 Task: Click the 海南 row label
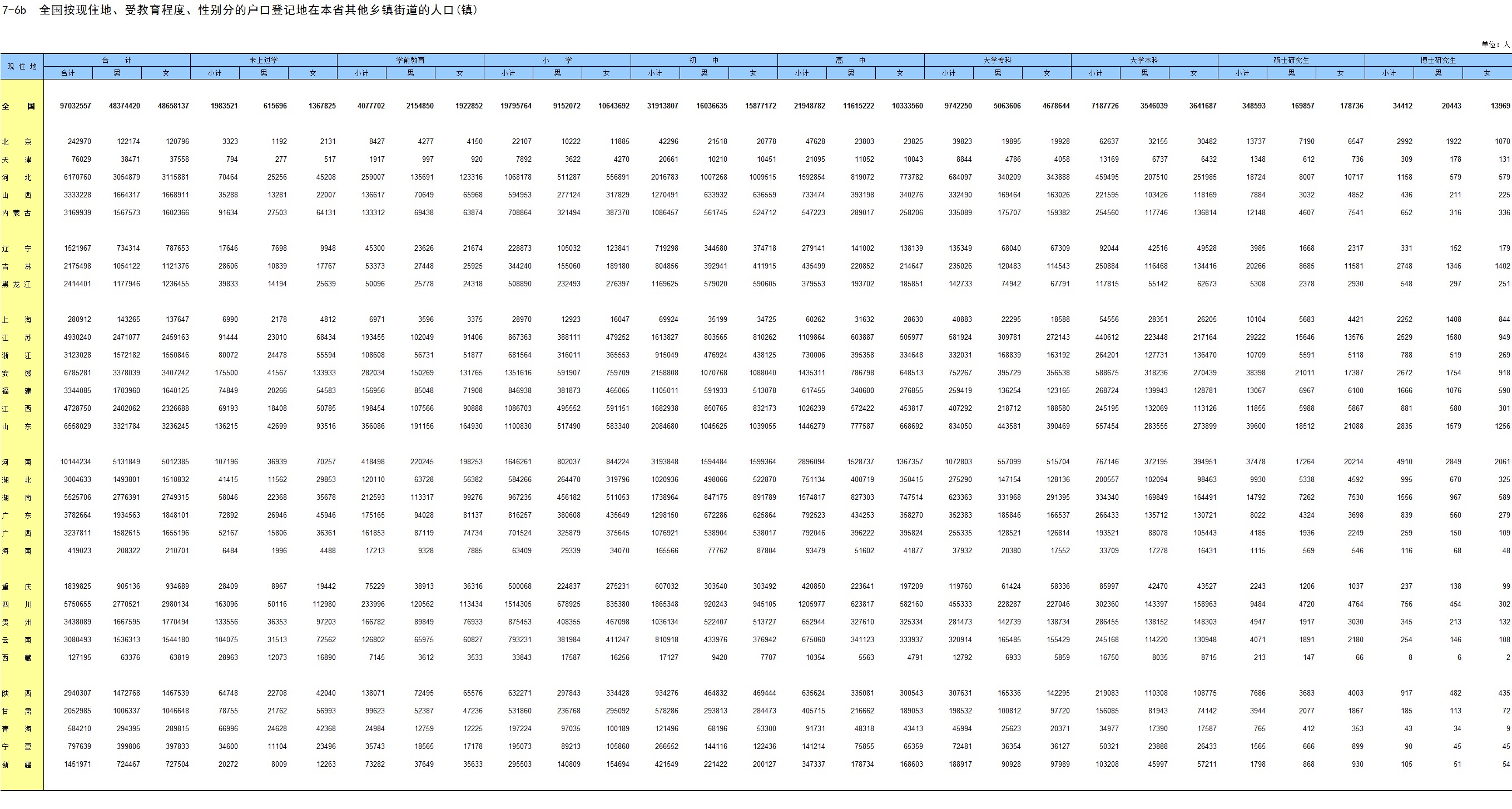pyautogui.click(x=17, y=551)
